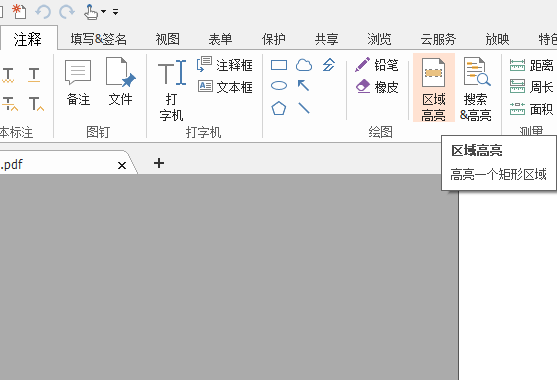Click the Undo arrow in quick access toolbar
This screenshot has height=380, width=557.
coord(43,12)
